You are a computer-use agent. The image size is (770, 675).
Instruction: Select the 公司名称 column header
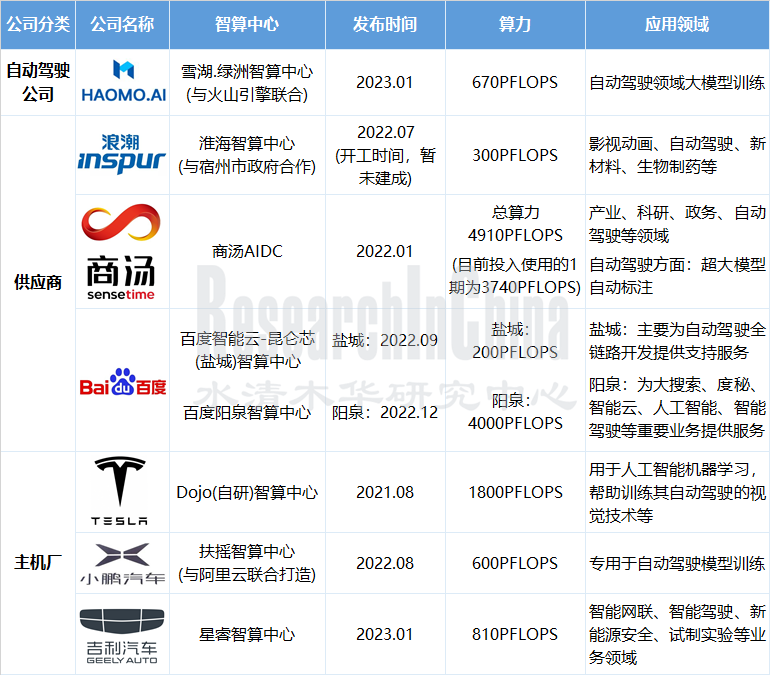tap(122, 25)
